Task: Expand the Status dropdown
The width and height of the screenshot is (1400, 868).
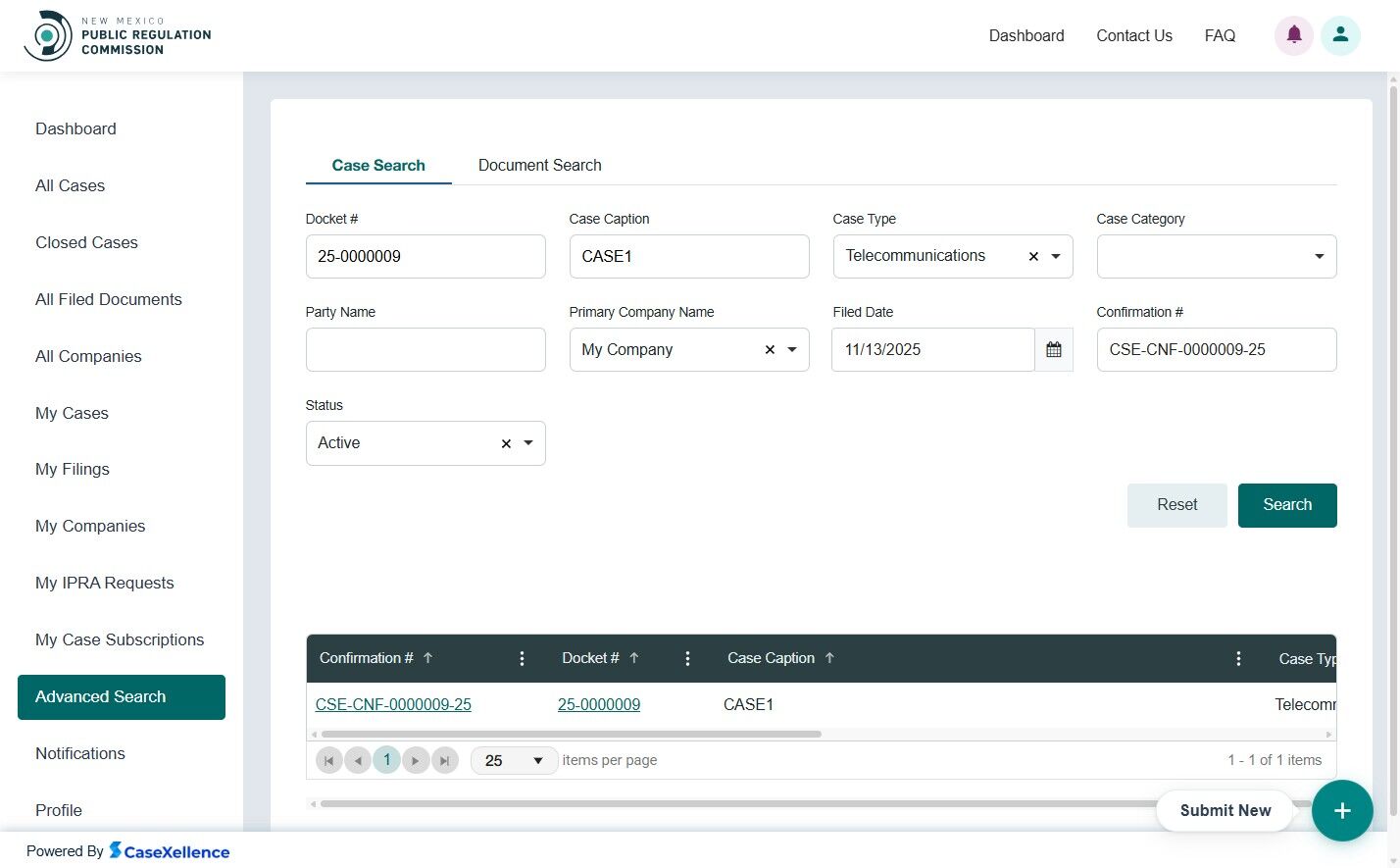Action: tap(528, 443)
